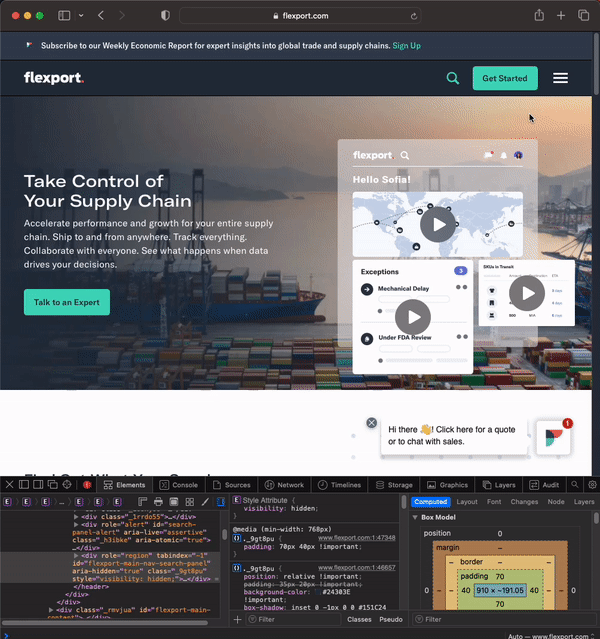Viewport: 600px width, 639px height.
Task: Select Node sidebar tab
Action: [556, 502]
